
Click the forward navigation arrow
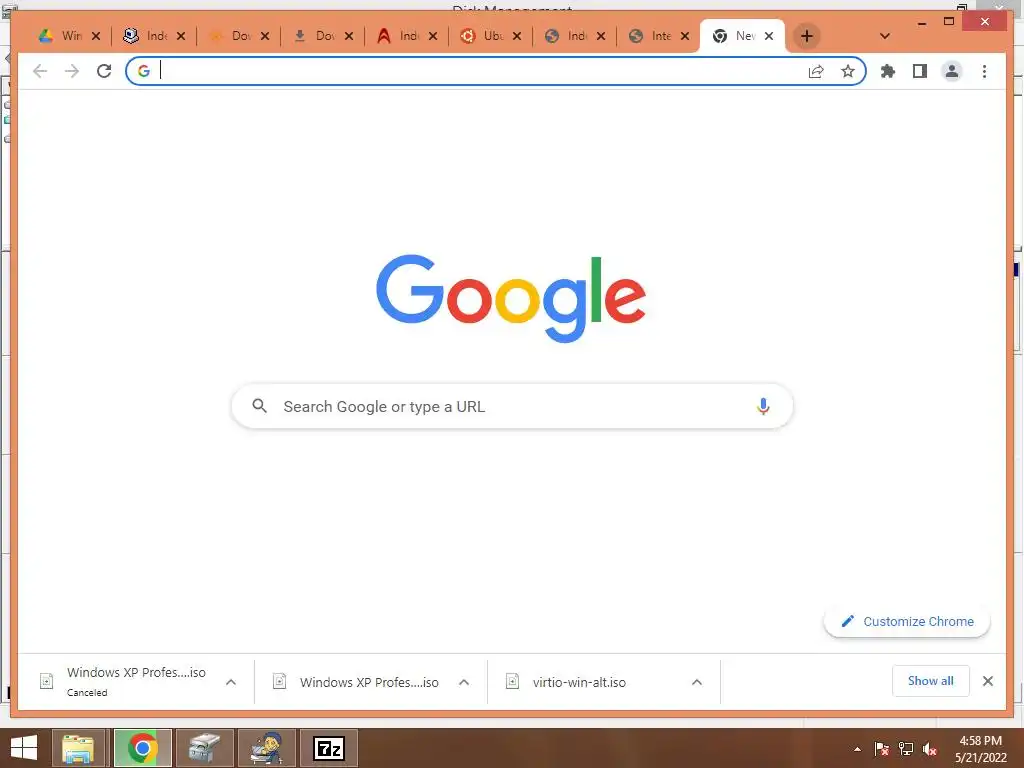click(72, 71)
